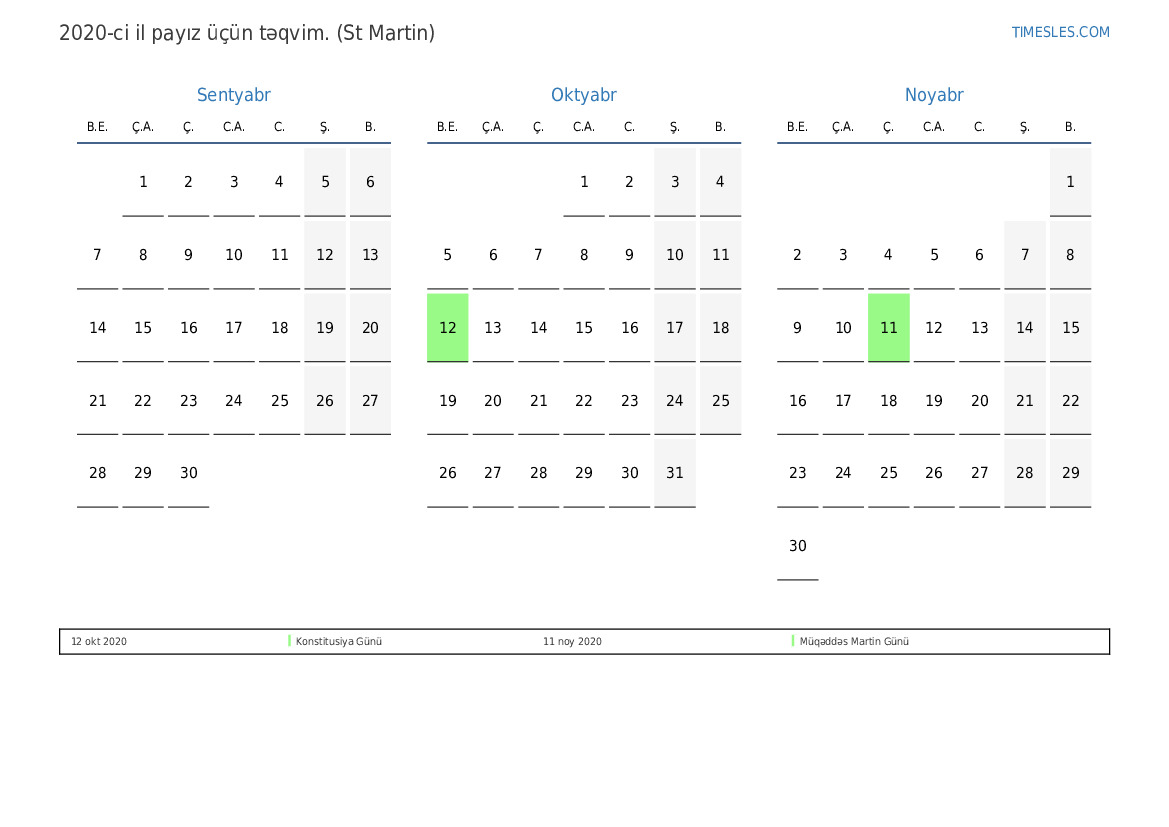Click the '11 noy 2020' legend date
1169x827 pixels.
[x=572, y=641]
